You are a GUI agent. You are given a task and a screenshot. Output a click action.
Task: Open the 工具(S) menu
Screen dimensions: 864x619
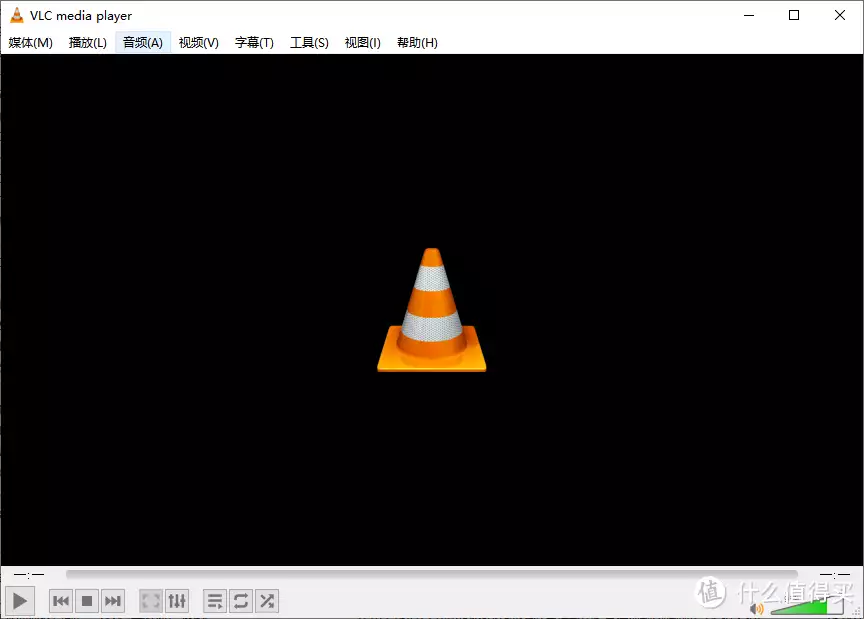pyautogui.click(x=310, y=42)
